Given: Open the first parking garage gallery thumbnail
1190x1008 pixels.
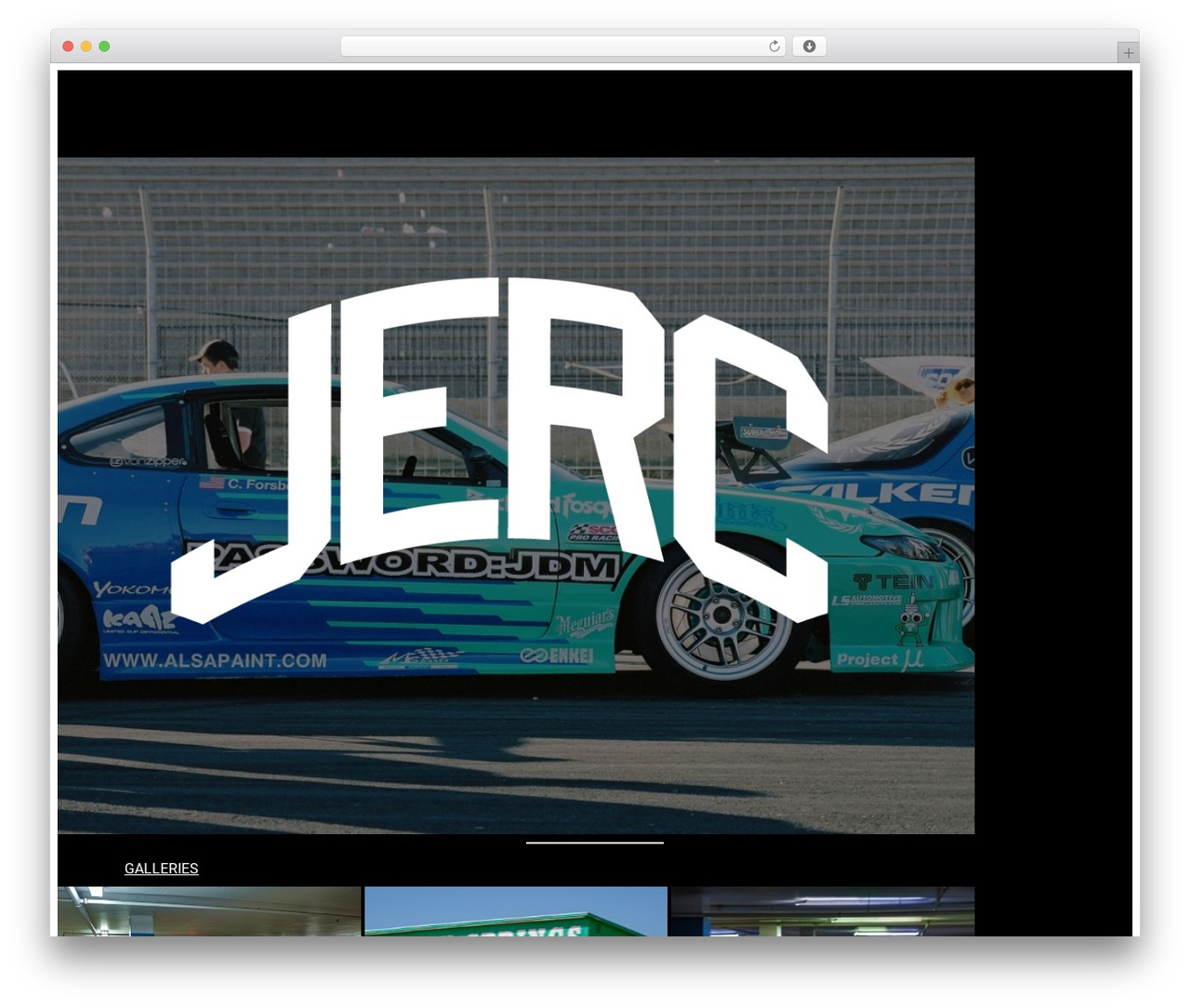Looking at the screenshot, I should click(x=209, y=911).
